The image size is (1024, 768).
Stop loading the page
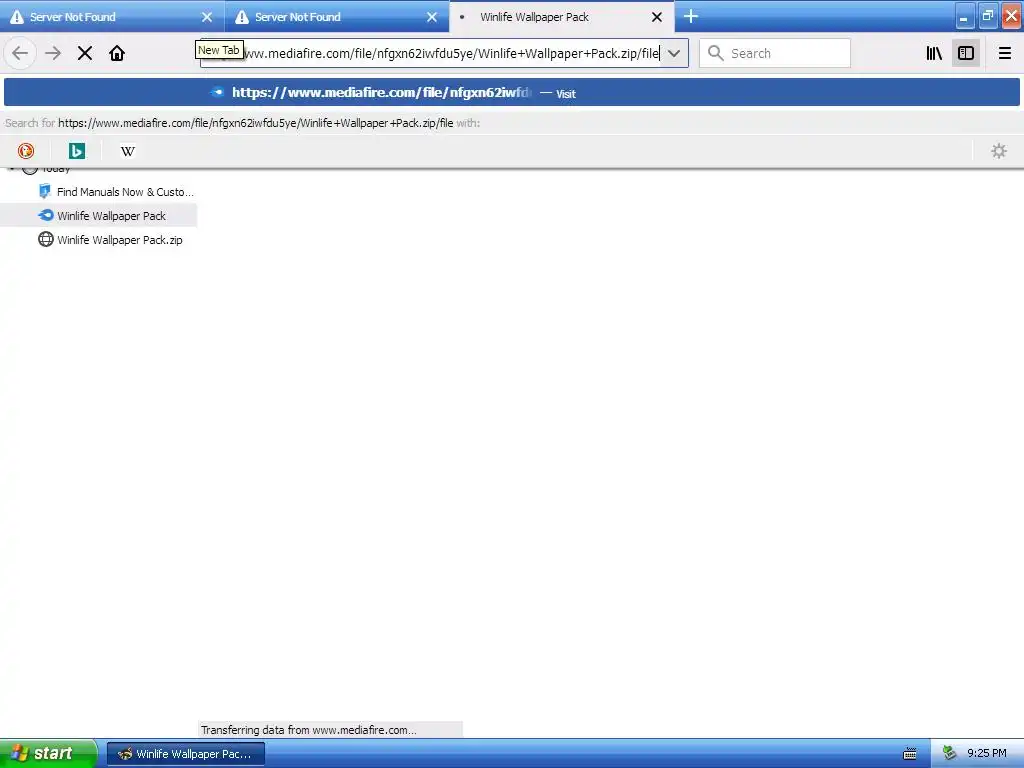click(85, 53)
